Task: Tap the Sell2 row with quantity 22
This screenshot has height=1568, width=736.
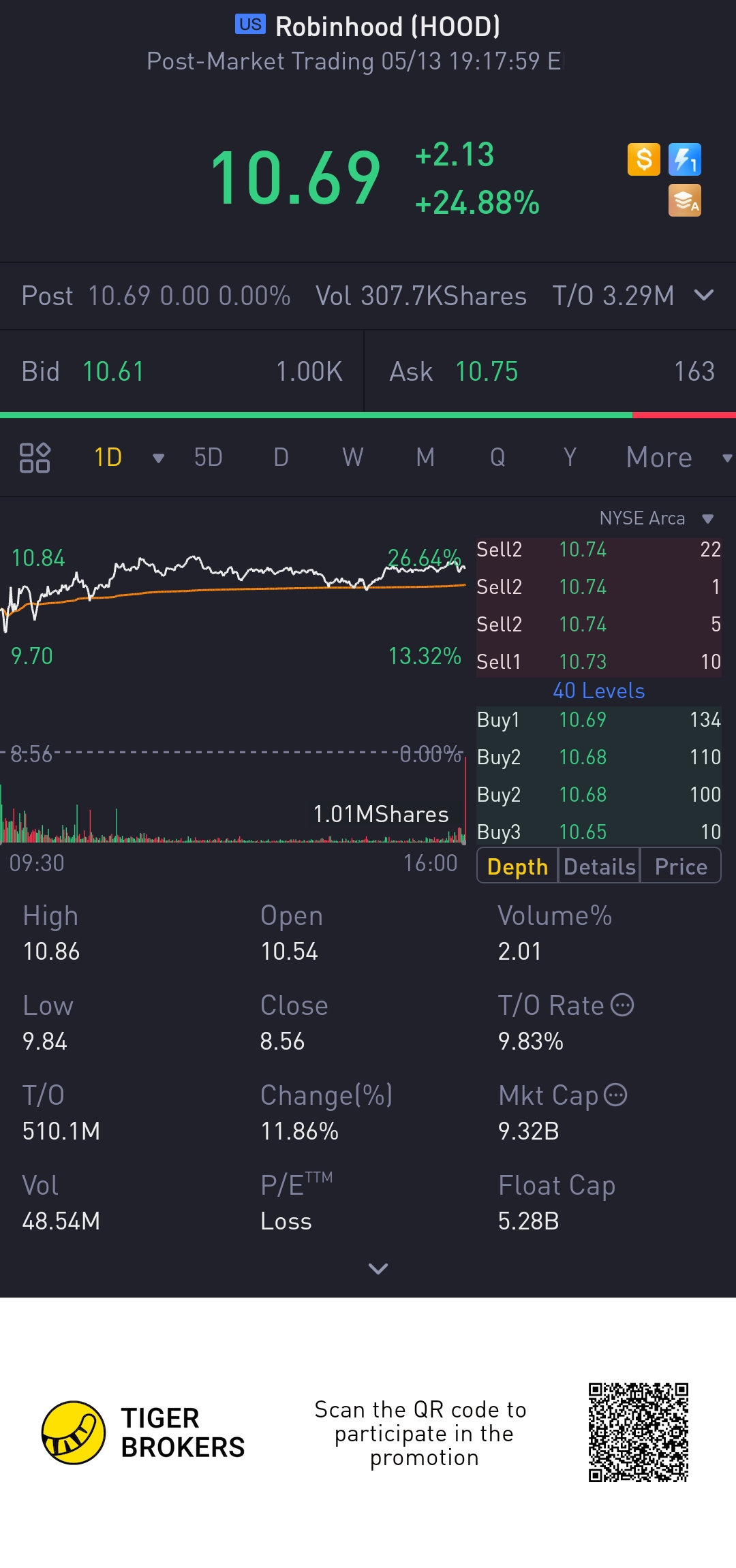Action: coord(598,550)
